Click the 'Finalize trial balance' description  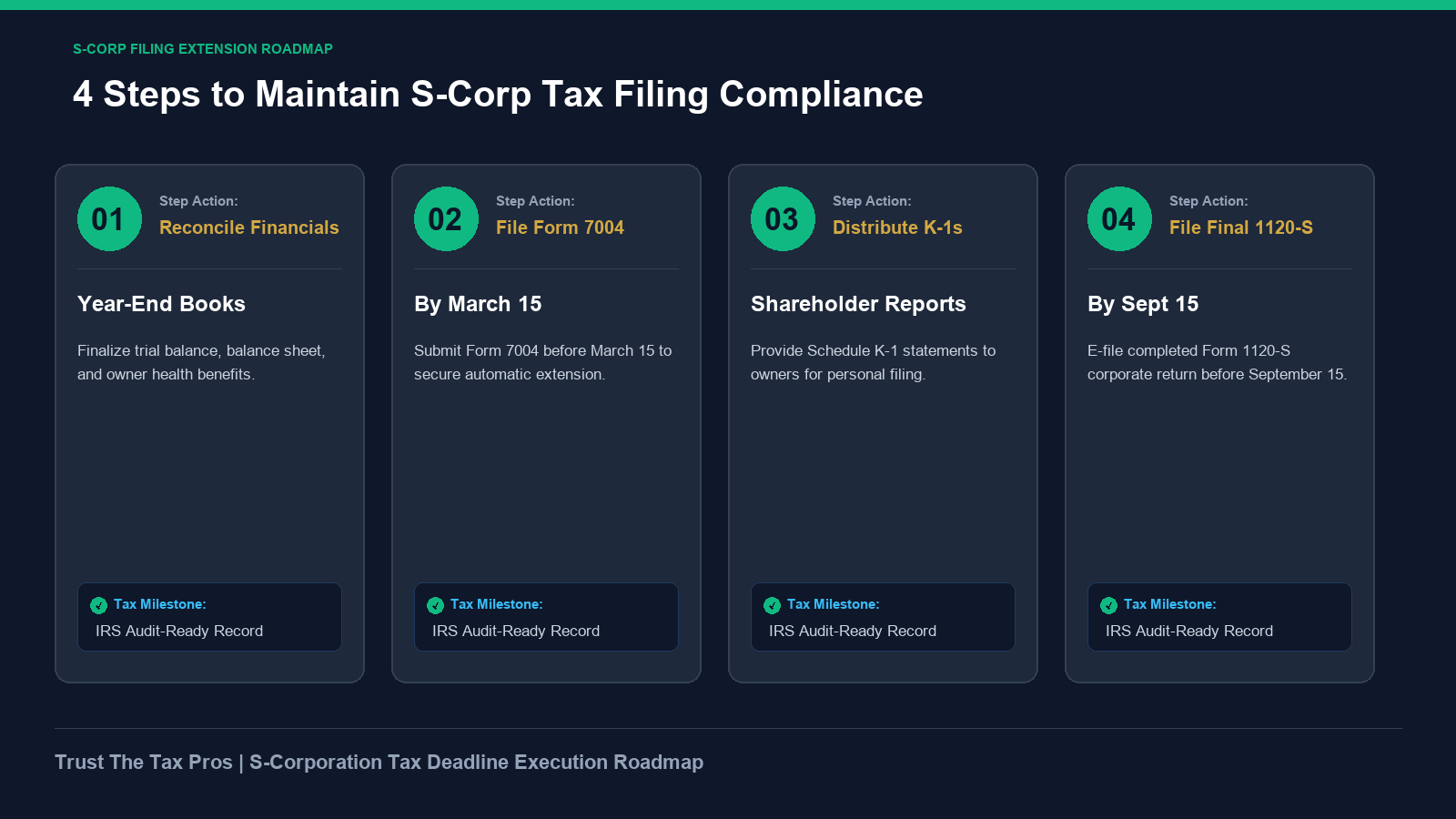pos(201,362)
